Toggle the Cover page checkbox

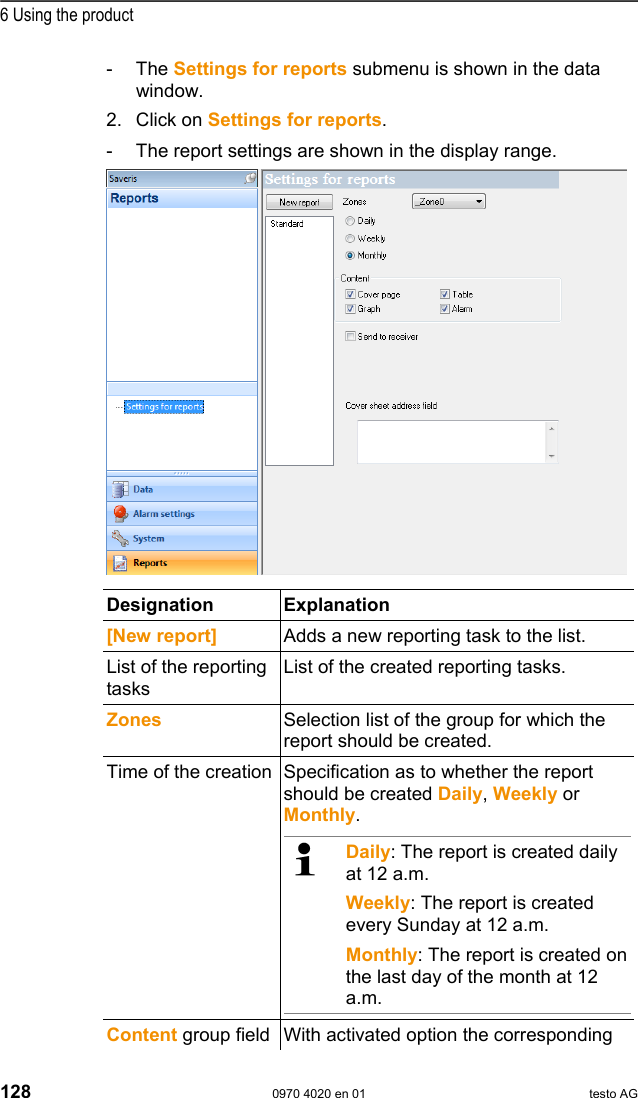pyautogui.click(x=350, y=295)
